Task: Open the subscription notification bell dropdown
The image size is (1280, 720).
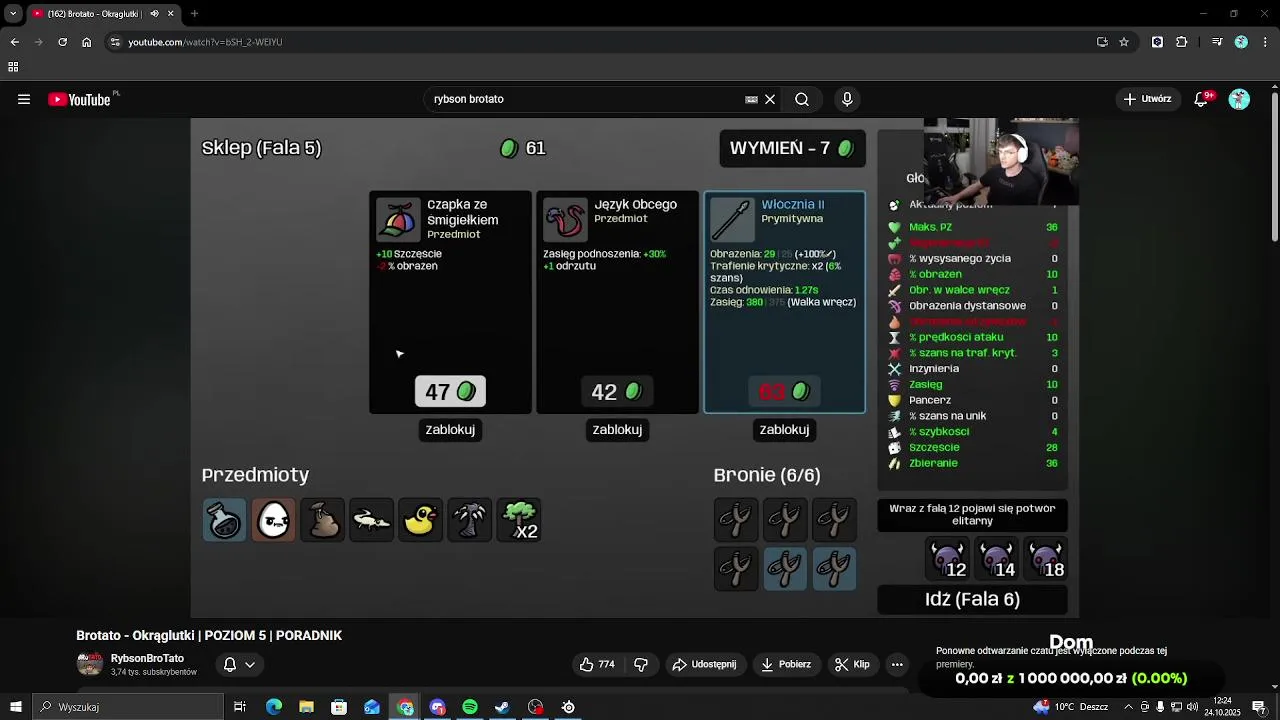Action: [x=239, y=664]
